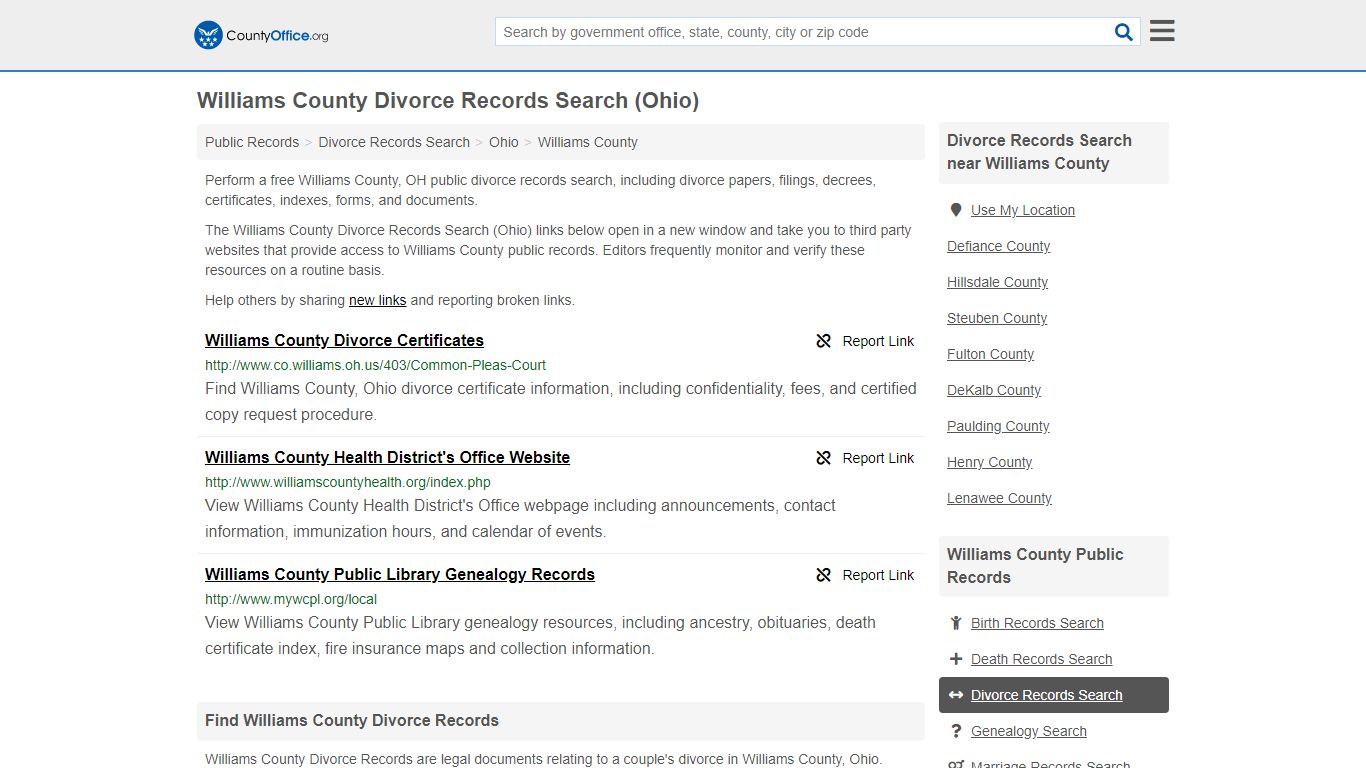The image size is (1366, 768).
Task: Click the search magnifier icon
Action: (x=1124, y=32)
